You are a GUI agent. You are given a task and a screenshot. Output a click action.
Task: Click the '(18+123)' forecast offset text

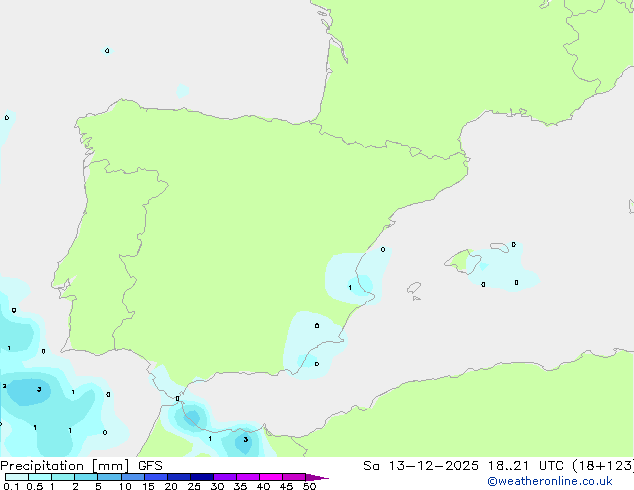[x=602, y=466]
